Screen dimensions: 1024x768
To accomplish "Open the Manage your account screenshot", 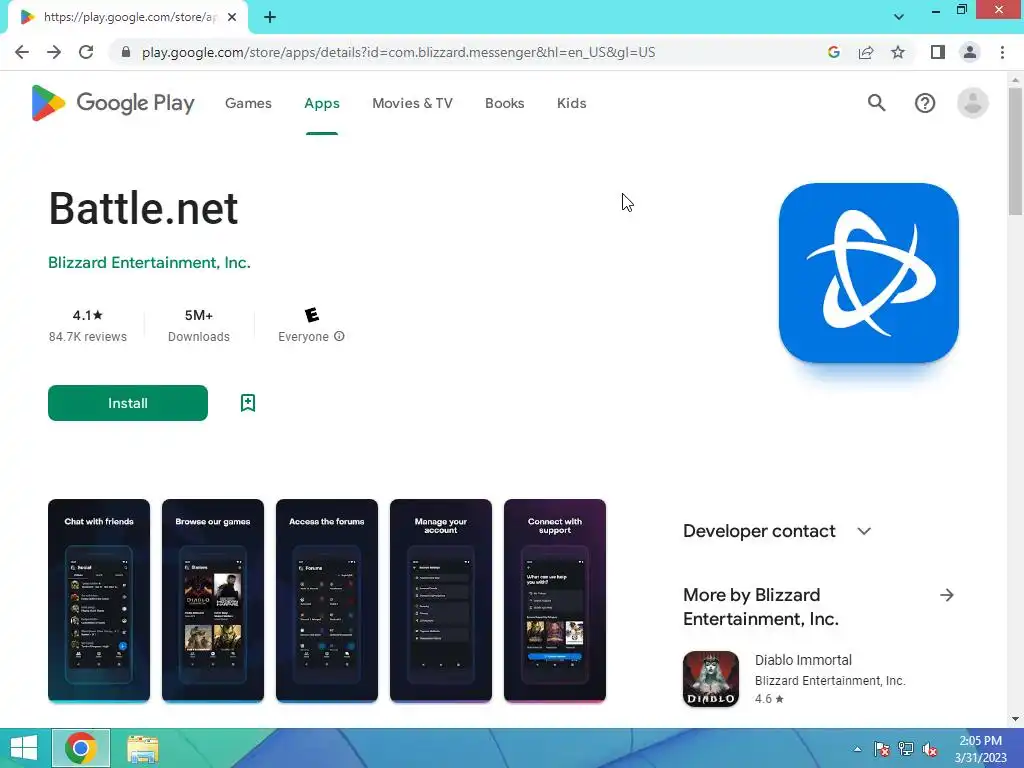I will click(x=441, y=601).
